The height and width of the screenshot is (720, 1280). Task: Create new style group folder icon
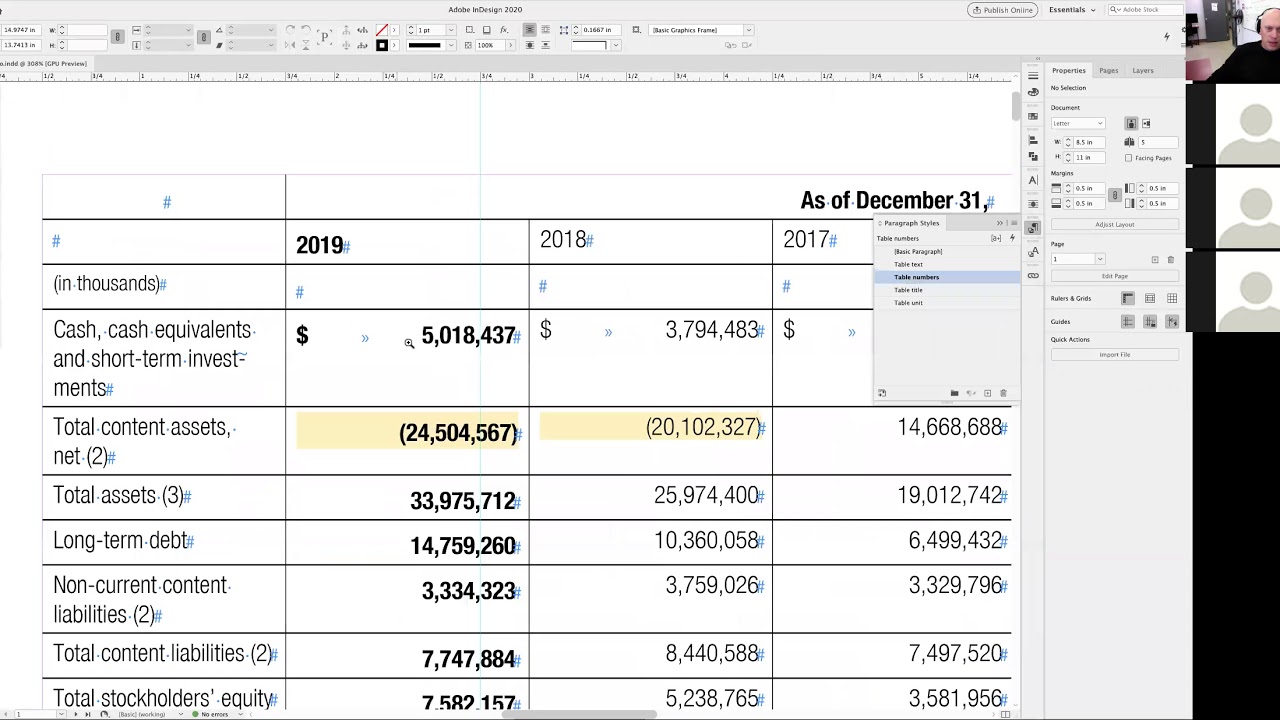click(x=954, y=393)
